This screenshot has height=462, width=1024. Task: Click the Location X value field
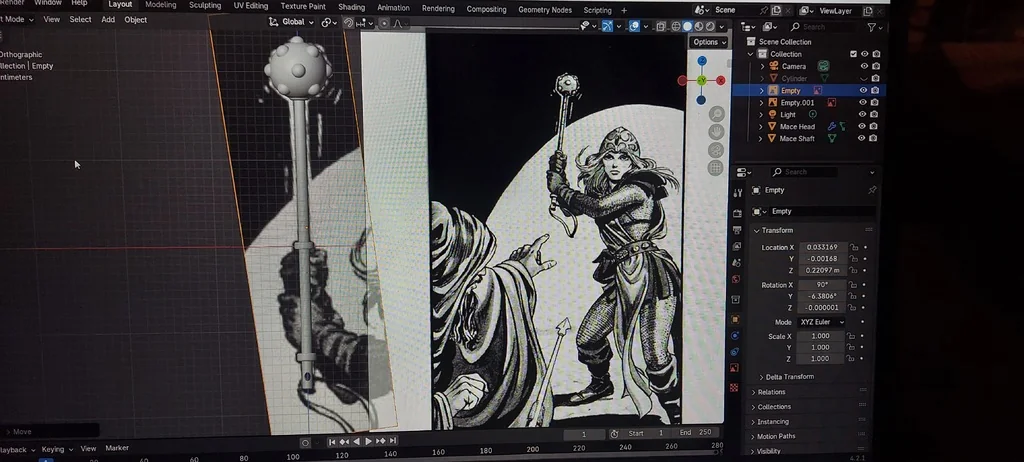821,247
